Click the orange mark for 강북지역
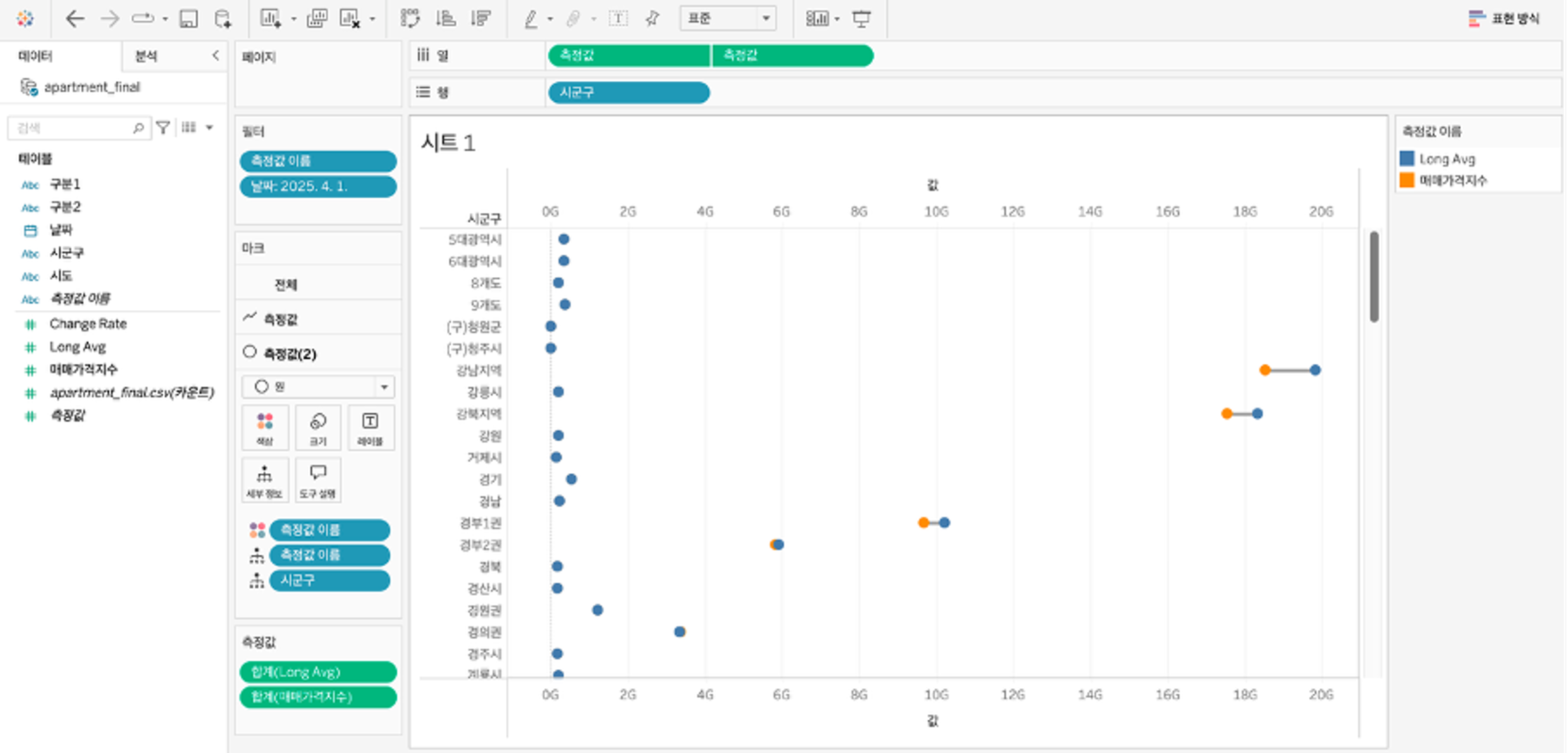The width and height of the screenshot is (1568, 753). point(1227,414)
